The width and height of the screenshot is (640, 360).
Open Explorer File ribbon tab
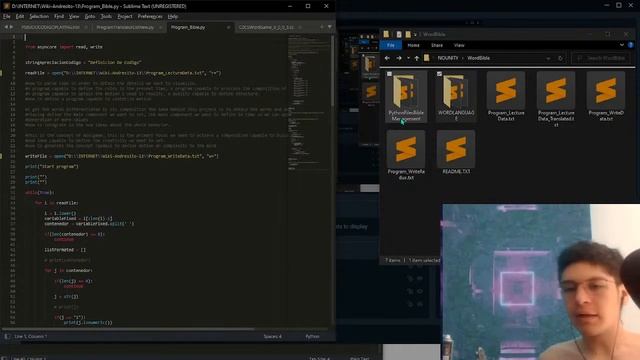(391, 45)
